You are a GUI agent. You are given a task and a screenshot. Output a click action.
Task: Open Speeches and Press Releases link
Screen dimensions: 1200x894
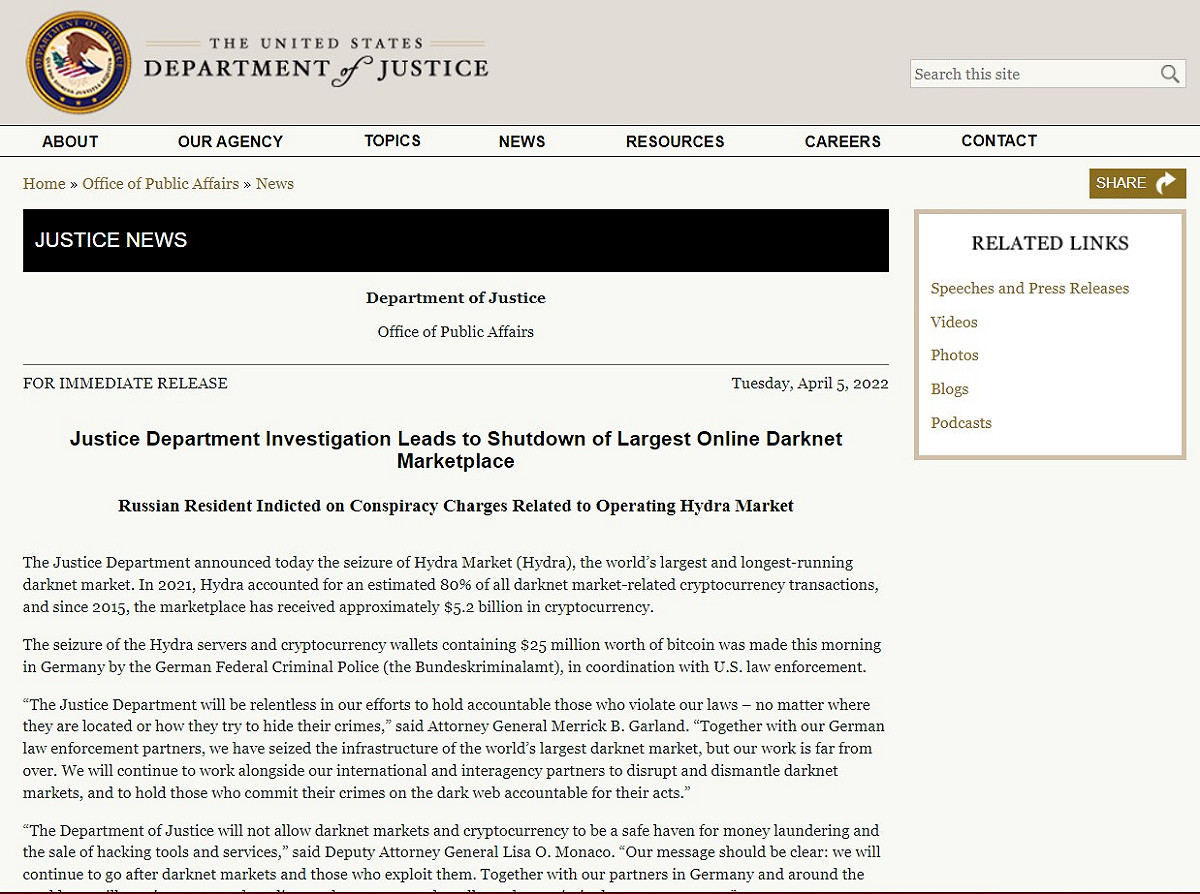pyautogui.click(x=1030, y=289)
